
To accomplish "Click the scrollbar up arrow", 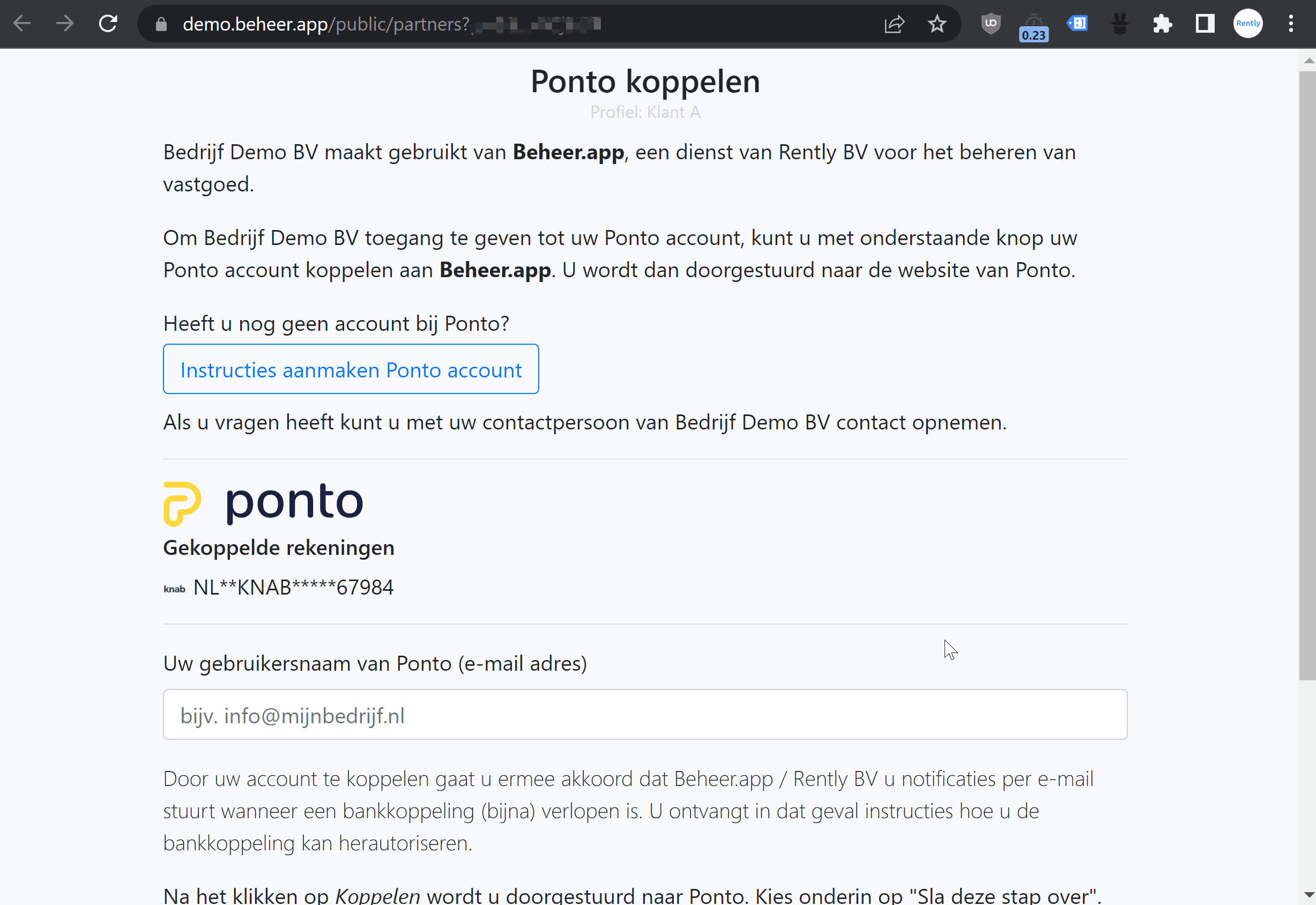I will [1308, 61].
